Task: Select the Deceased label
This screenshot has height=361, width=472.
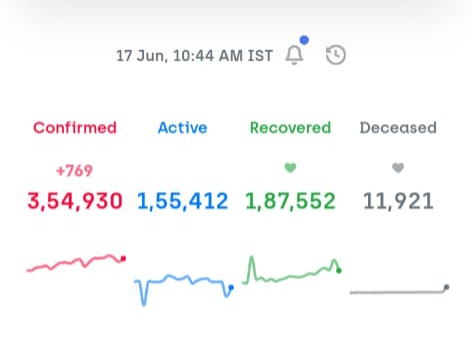Action: 398,128
